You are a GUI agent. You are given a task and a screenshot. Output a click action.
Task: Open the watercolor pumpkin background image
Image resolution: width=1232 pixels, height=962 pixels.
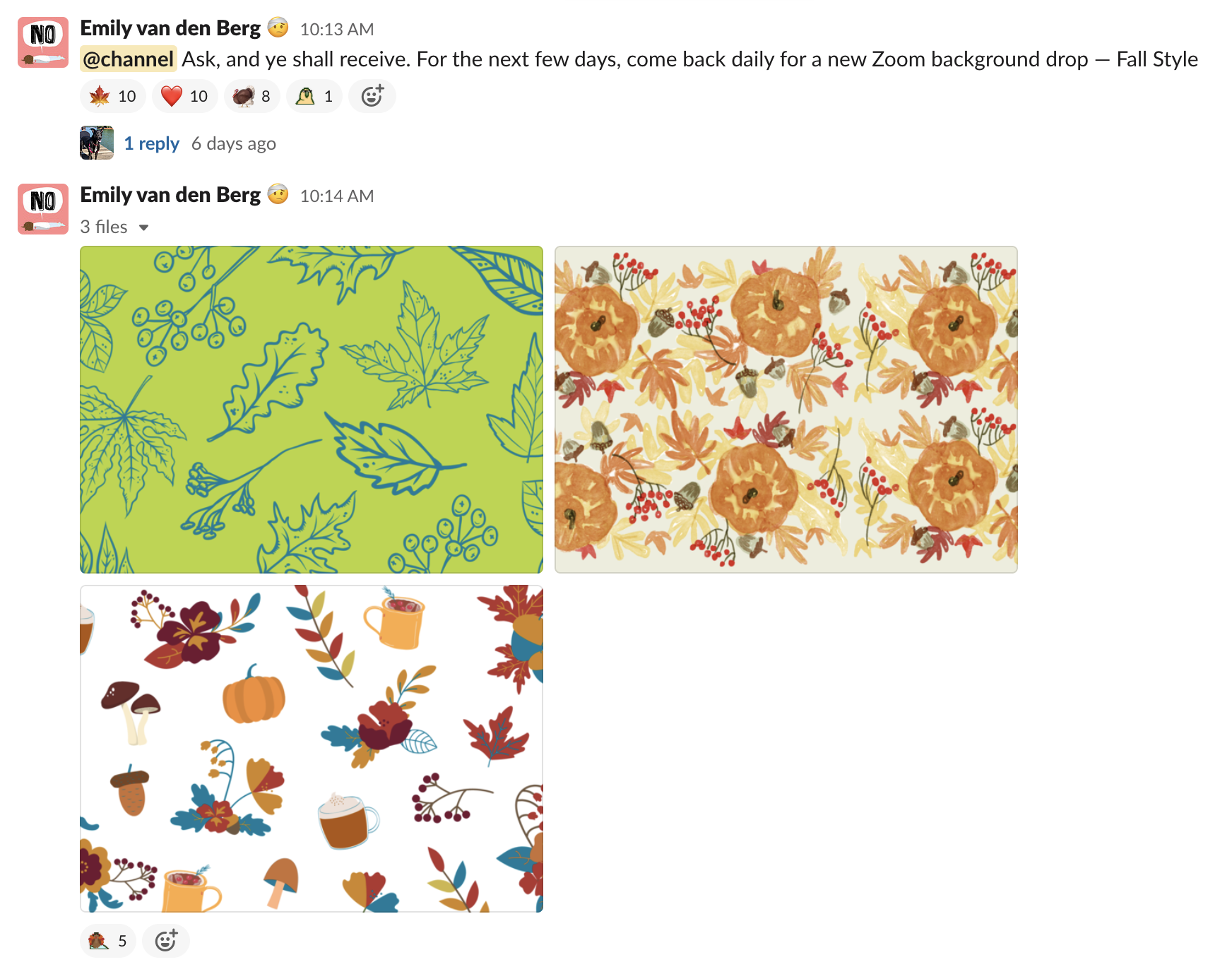click(x=786, y=410)
